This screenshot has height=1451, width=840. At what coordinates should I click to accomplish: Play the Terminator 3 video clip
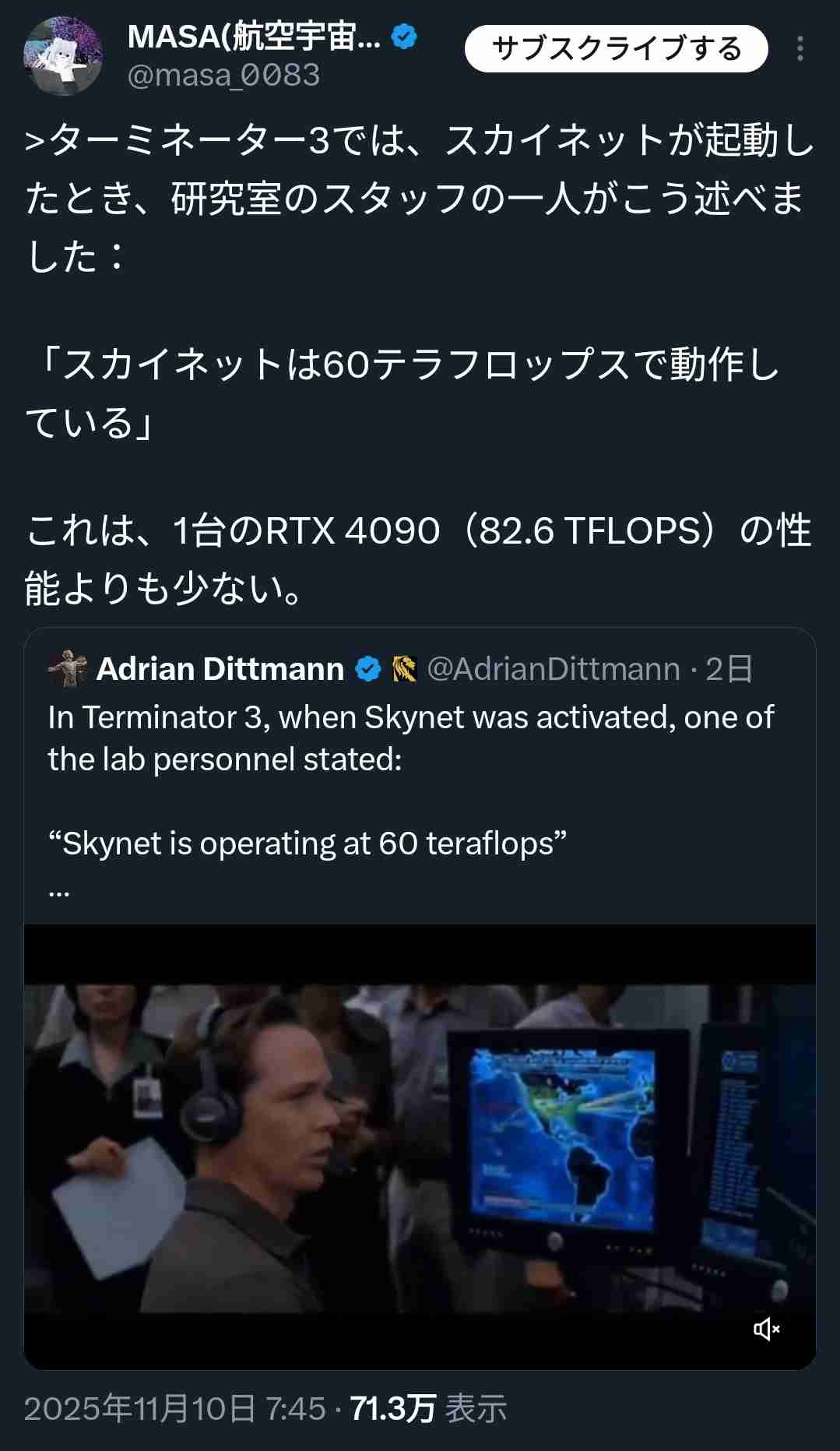tap(420, 1146)
